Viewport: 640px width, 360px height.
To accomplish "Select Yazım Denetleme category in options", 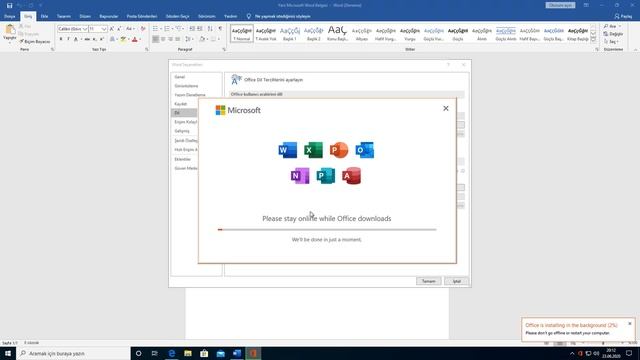I will (190, 95).
